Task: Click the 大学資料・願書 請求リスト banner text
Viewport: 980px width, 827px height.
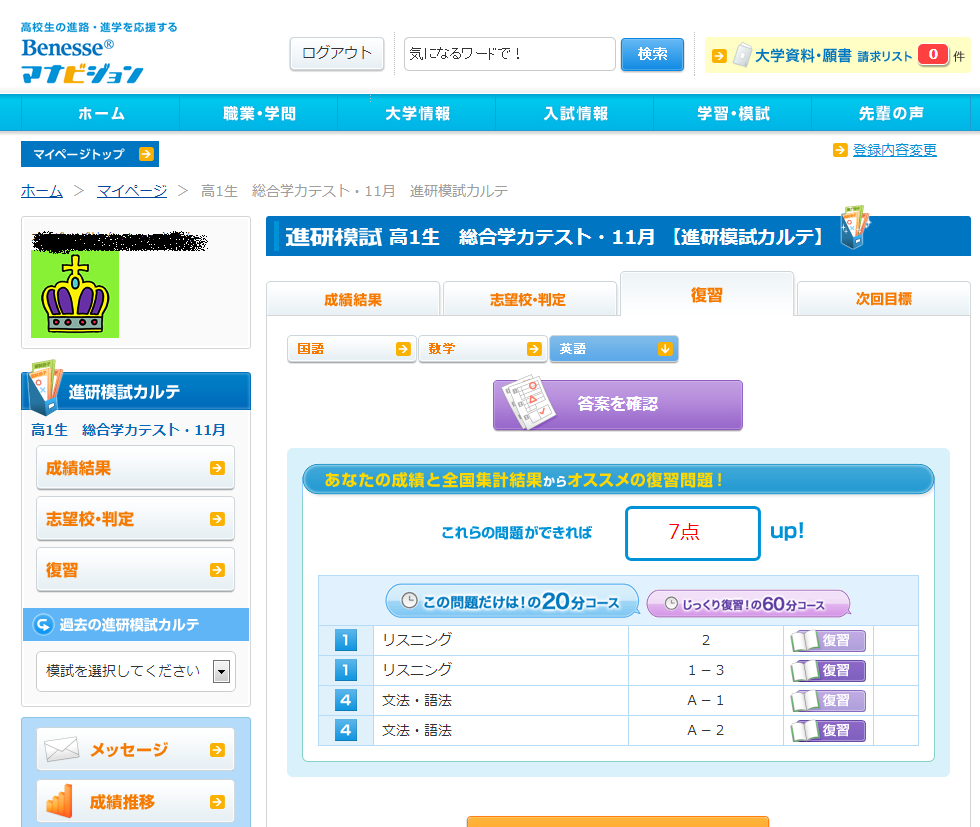Action: point(833,56)
